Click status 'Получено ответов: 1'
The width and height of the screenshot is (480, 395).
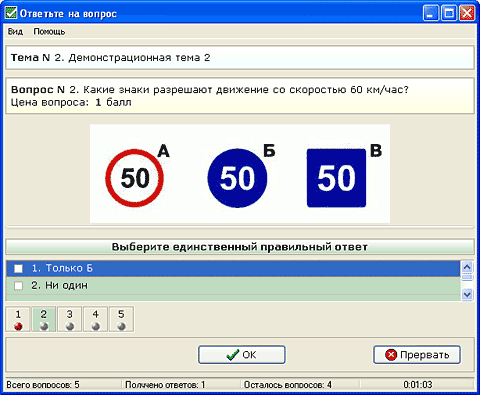click(x=165, y=385)
